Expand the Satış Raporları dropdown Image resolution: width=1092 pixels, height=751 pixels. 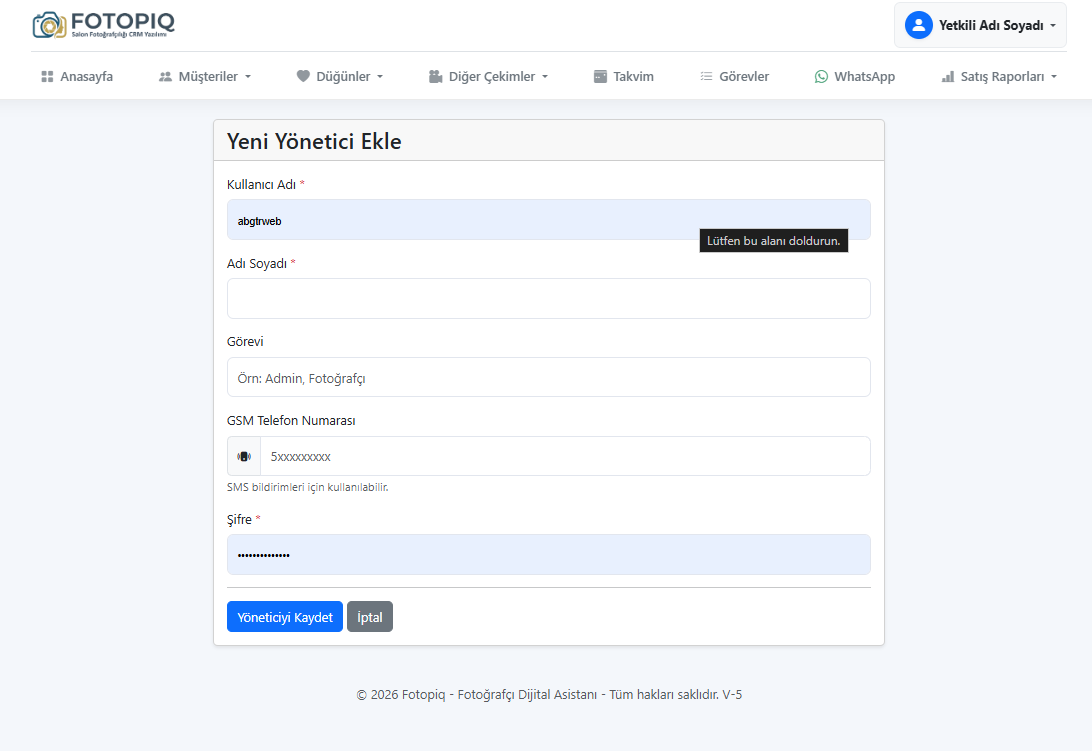point(998,76)
